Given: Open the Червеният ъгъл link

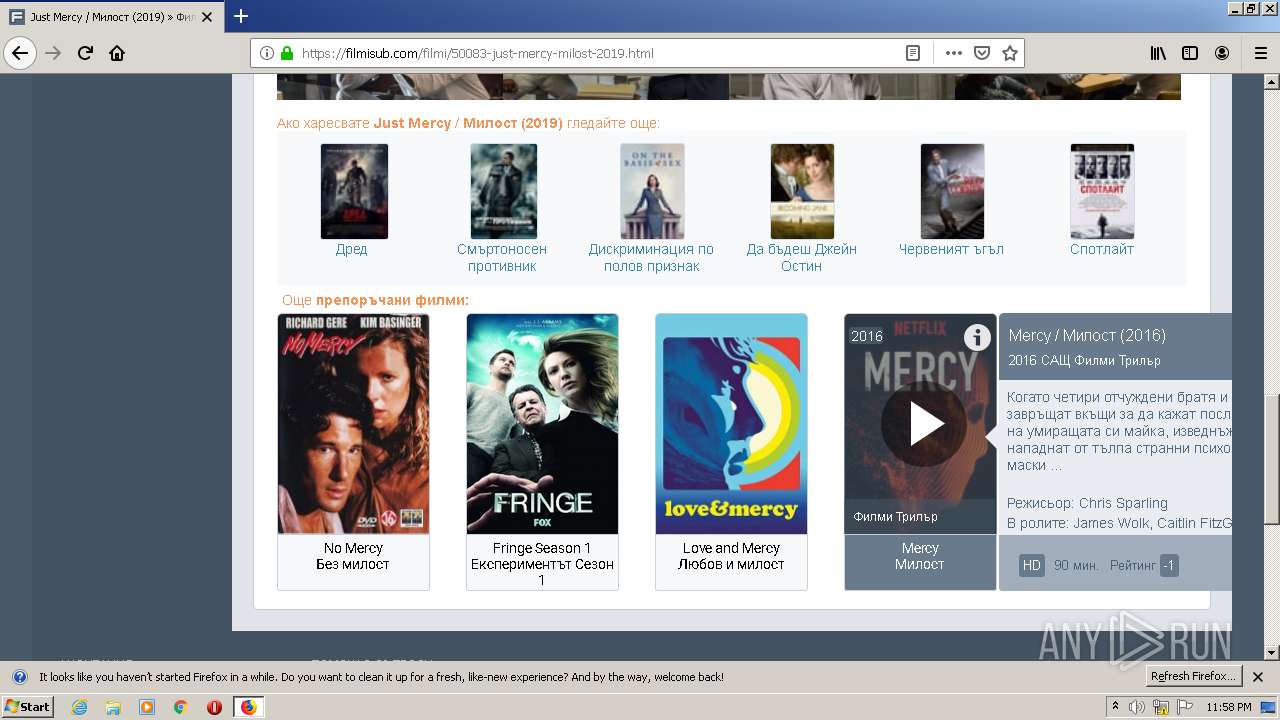Looking at the screenshot, I should point(951,249).
